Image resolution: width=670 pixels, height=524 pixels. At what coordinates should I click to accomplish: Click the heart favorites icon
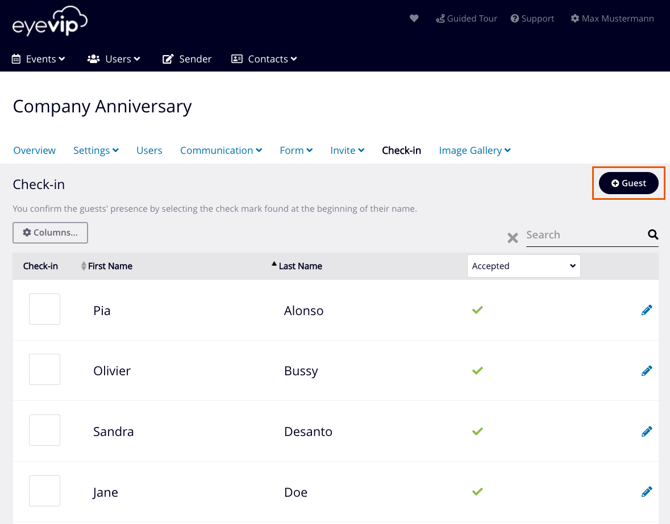(414, 18)
